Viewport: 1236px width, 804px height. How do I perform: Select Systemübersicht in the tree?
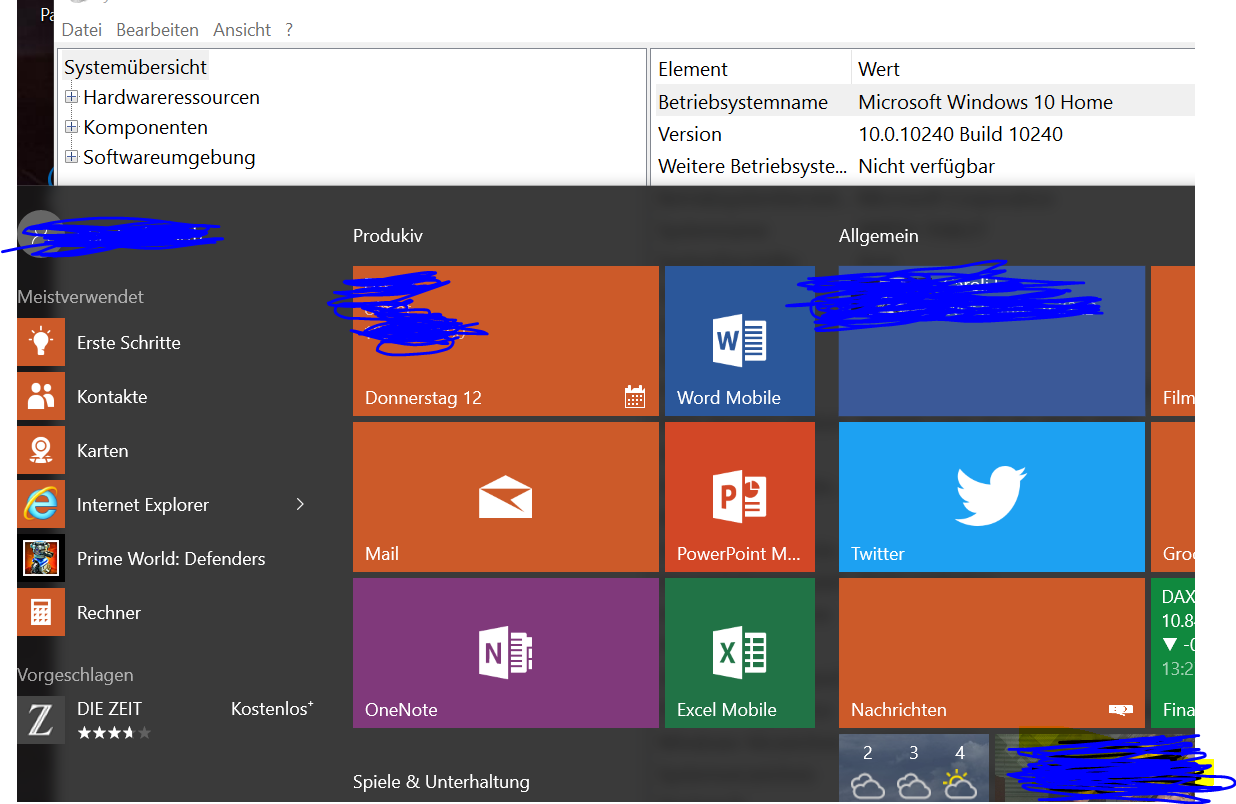135,68
